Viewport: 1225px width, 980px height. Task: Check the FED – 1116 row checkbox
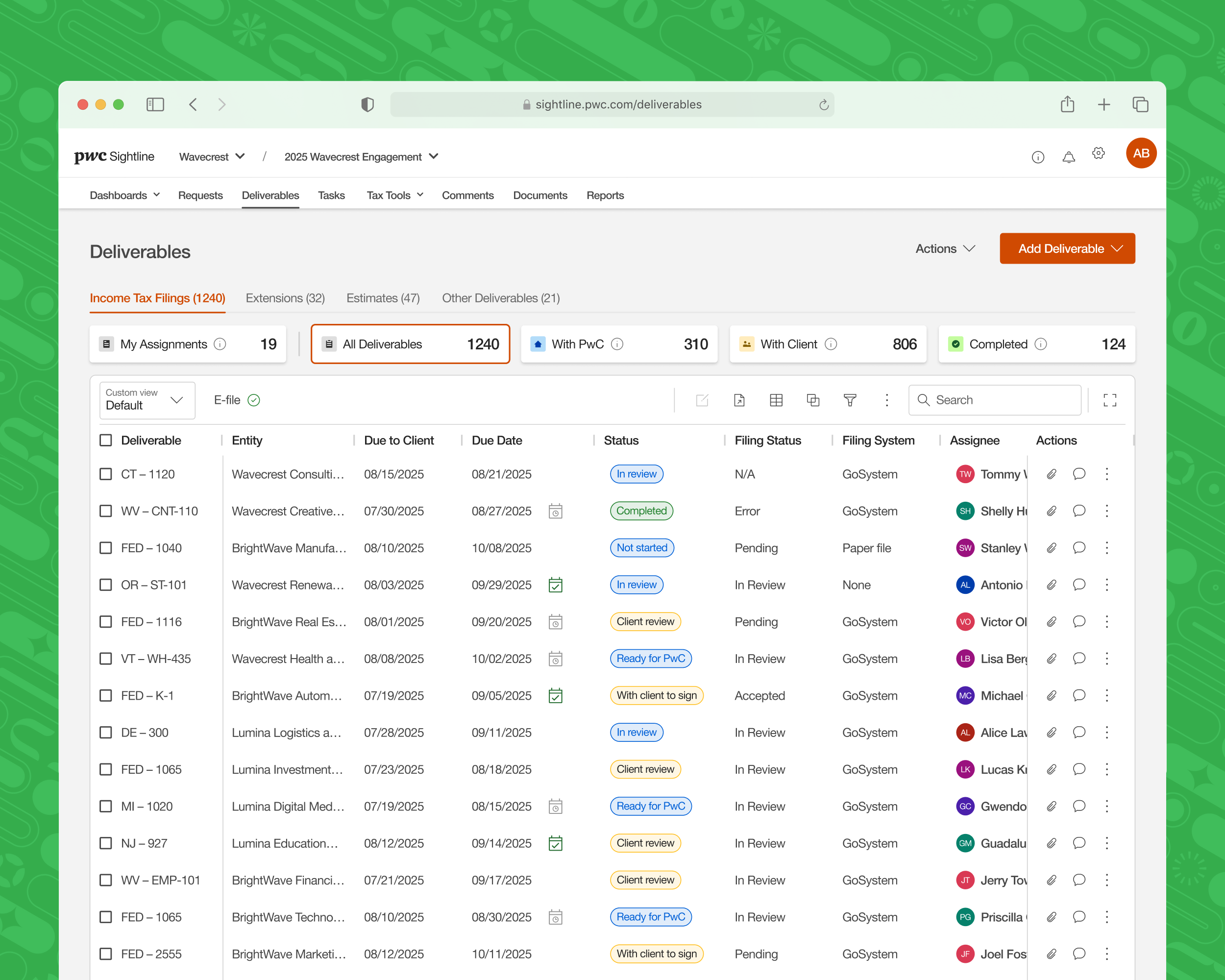point(106,621)
